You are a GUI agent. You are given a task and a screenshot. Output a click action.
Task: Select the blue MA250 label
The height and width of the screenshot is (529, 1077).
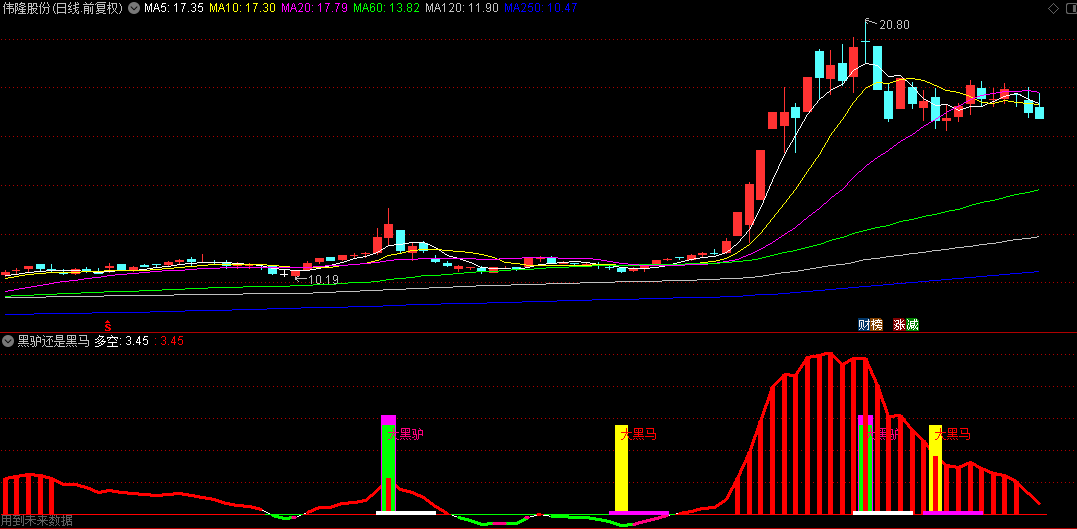pyautogui.click(x=541, y=8)
